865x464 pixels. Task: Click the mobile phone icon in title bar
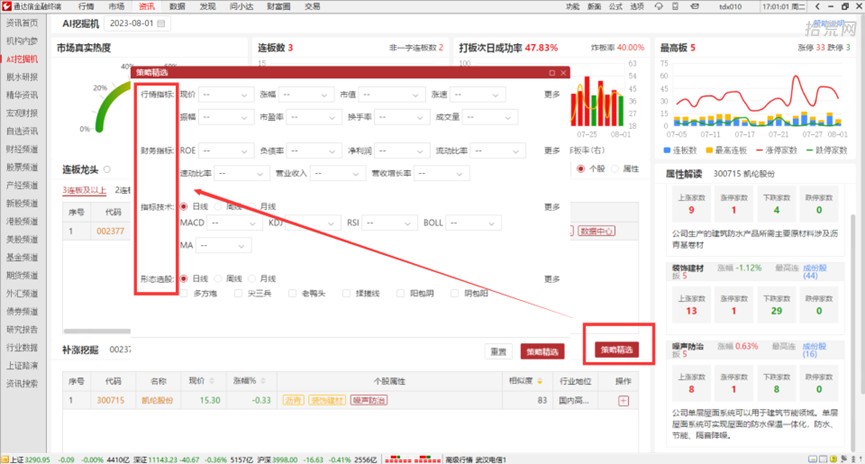coord(676,6)
